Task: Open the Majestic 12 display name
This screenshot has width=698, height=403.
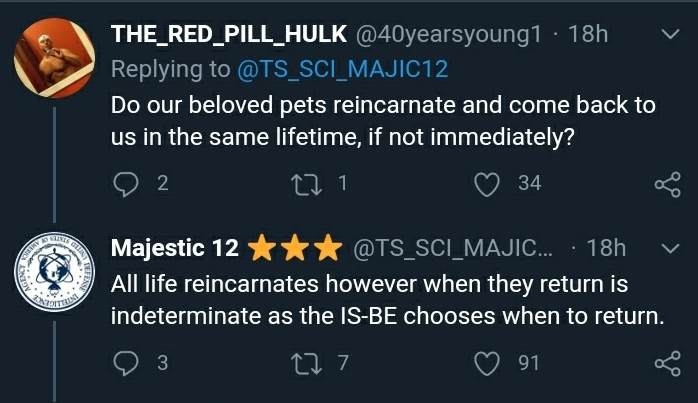Action: click(174, 248)
